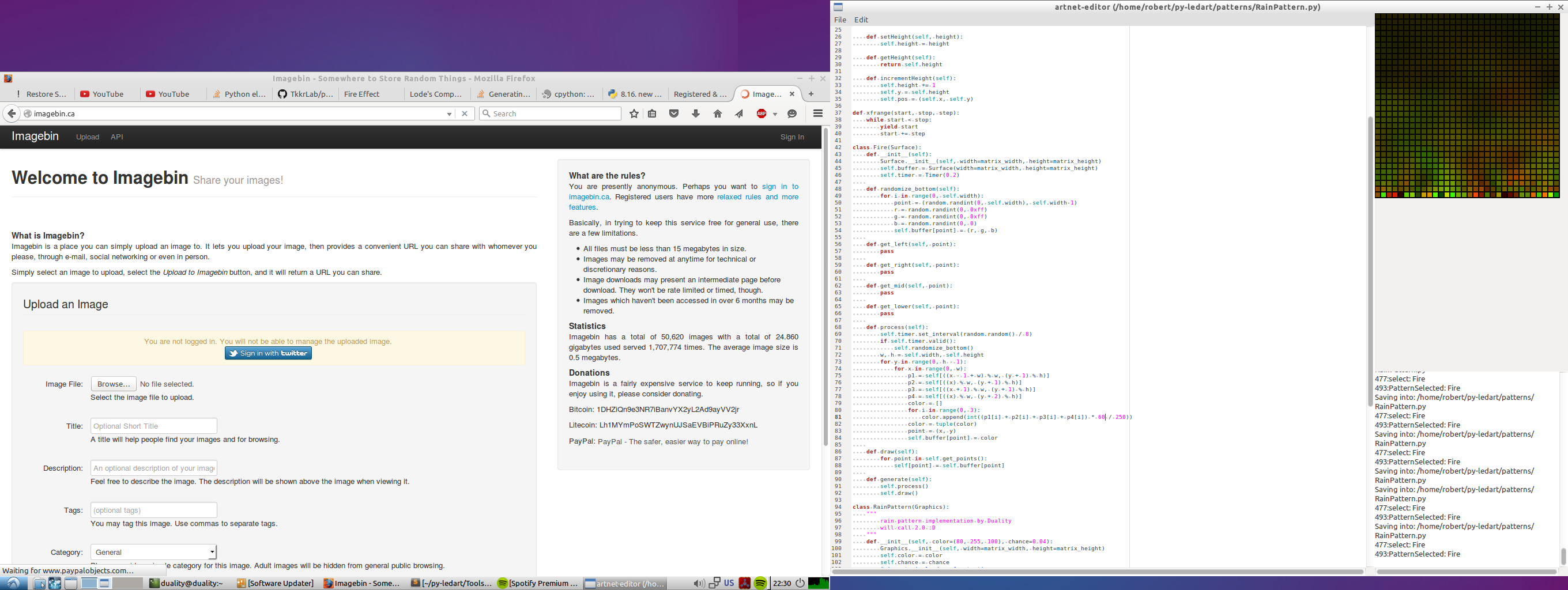This screenshot has width=1568, height=590.
Task: Click Sign in with Twitter button
Action: [268, 353]
